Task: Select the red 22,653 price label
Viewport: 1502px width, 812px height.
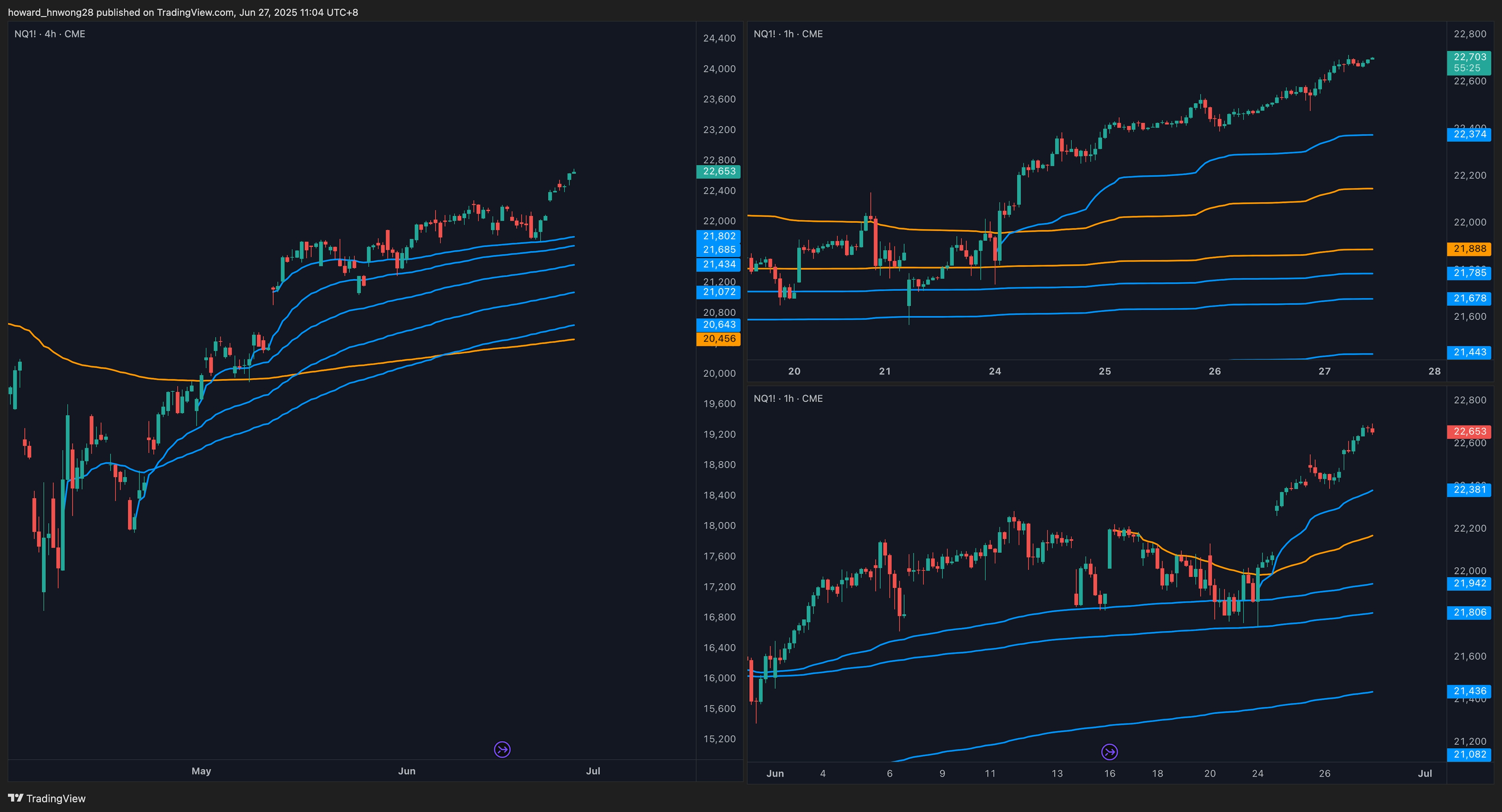Action: tap(1469, 431)
